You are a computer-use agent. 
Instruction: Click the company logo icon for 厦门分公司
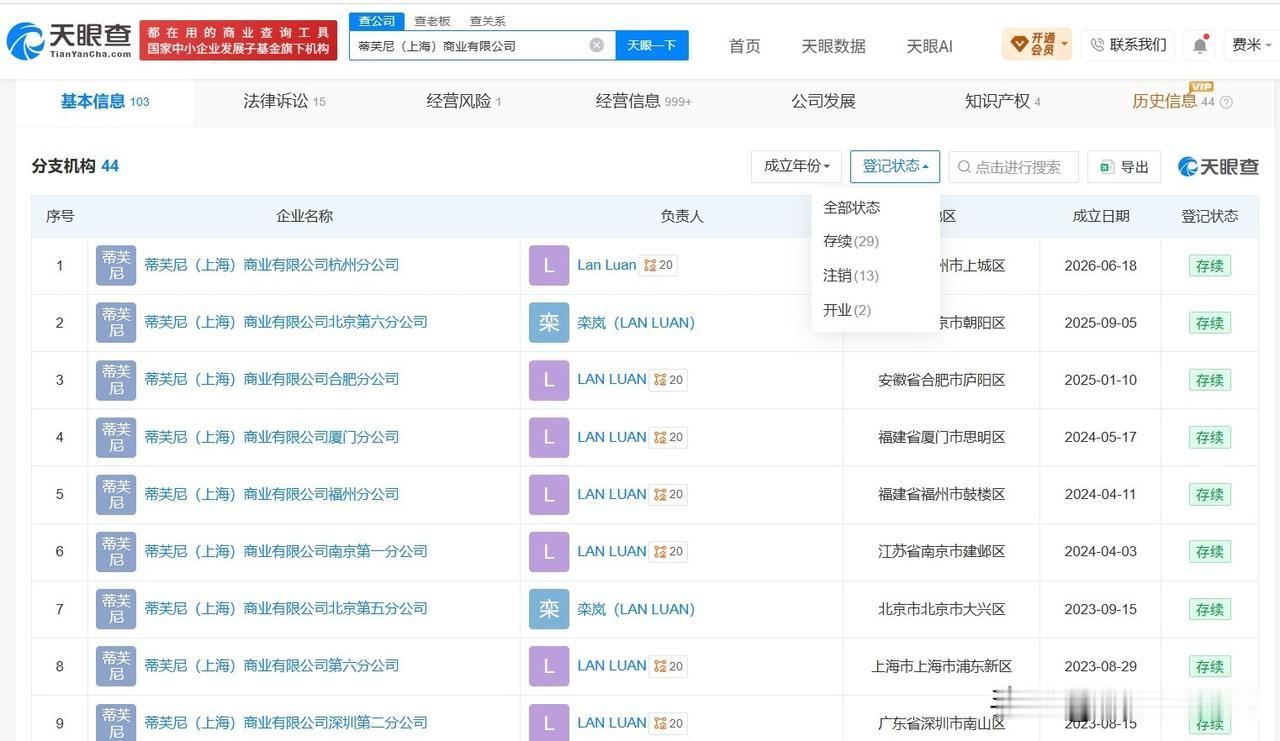pos(116,437)
